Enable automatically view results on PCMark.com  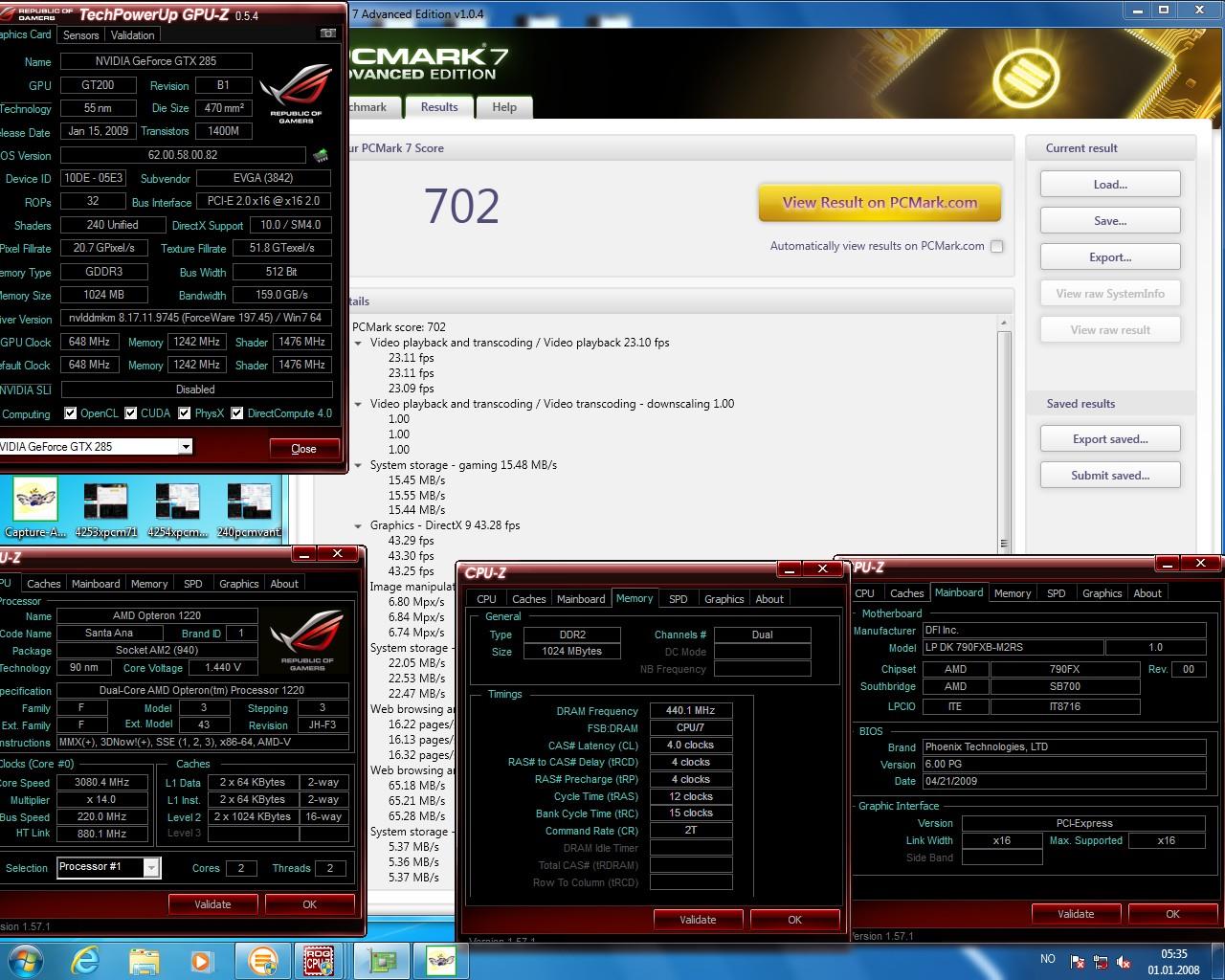click(996, 246)
